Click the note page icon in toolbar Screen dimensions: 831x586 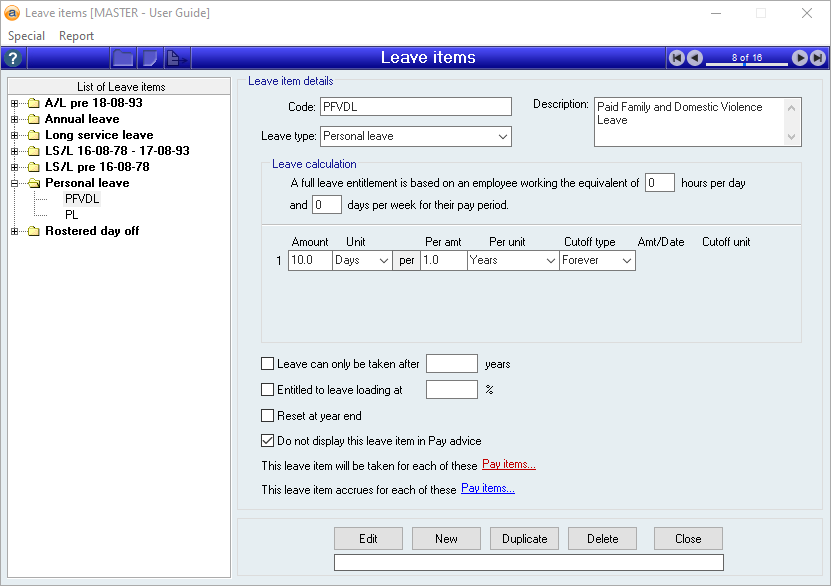(x=149, y=58)
